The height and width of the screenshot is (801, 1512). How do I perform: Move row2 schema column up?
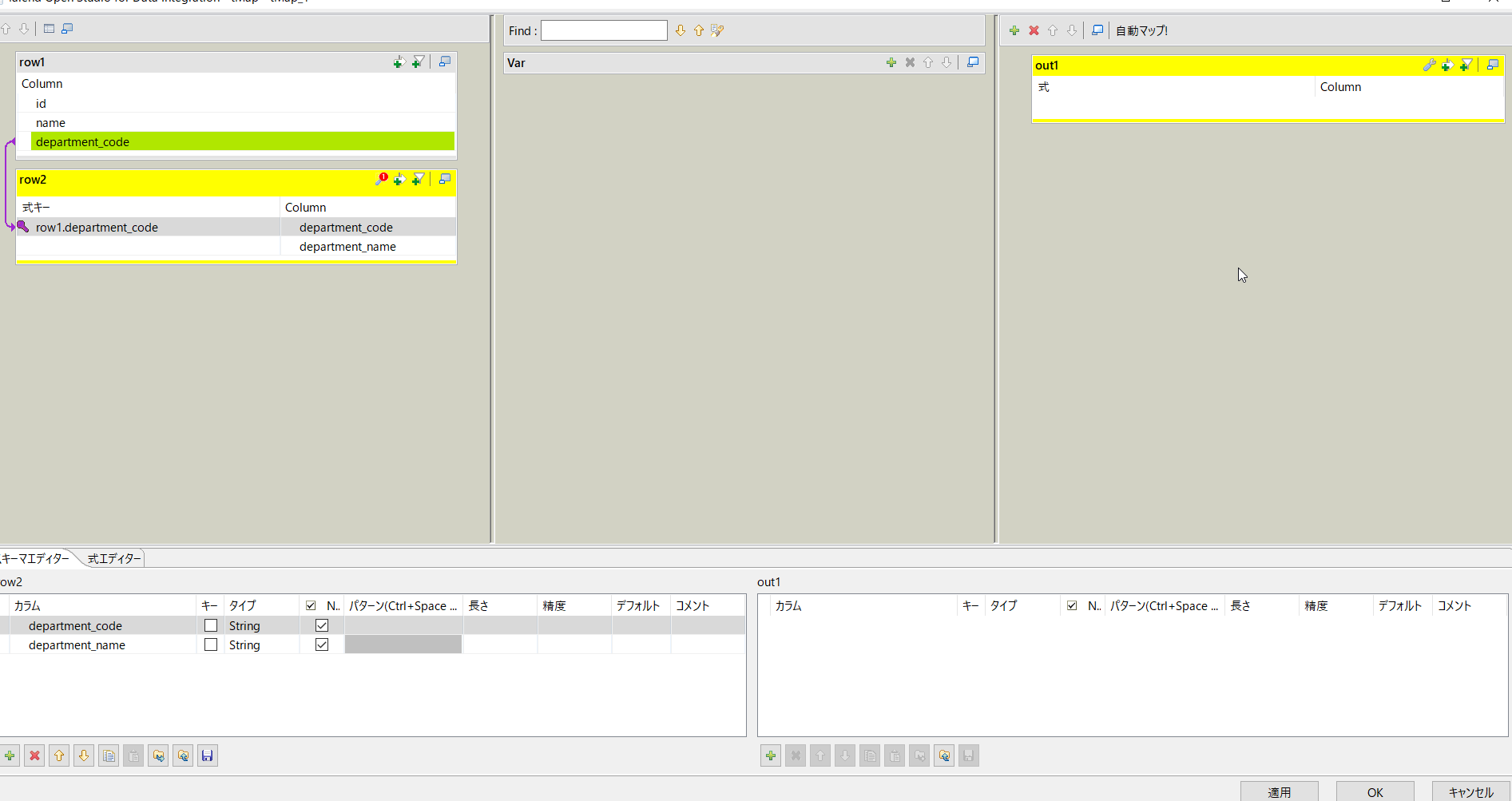click(x=59, y=755)
